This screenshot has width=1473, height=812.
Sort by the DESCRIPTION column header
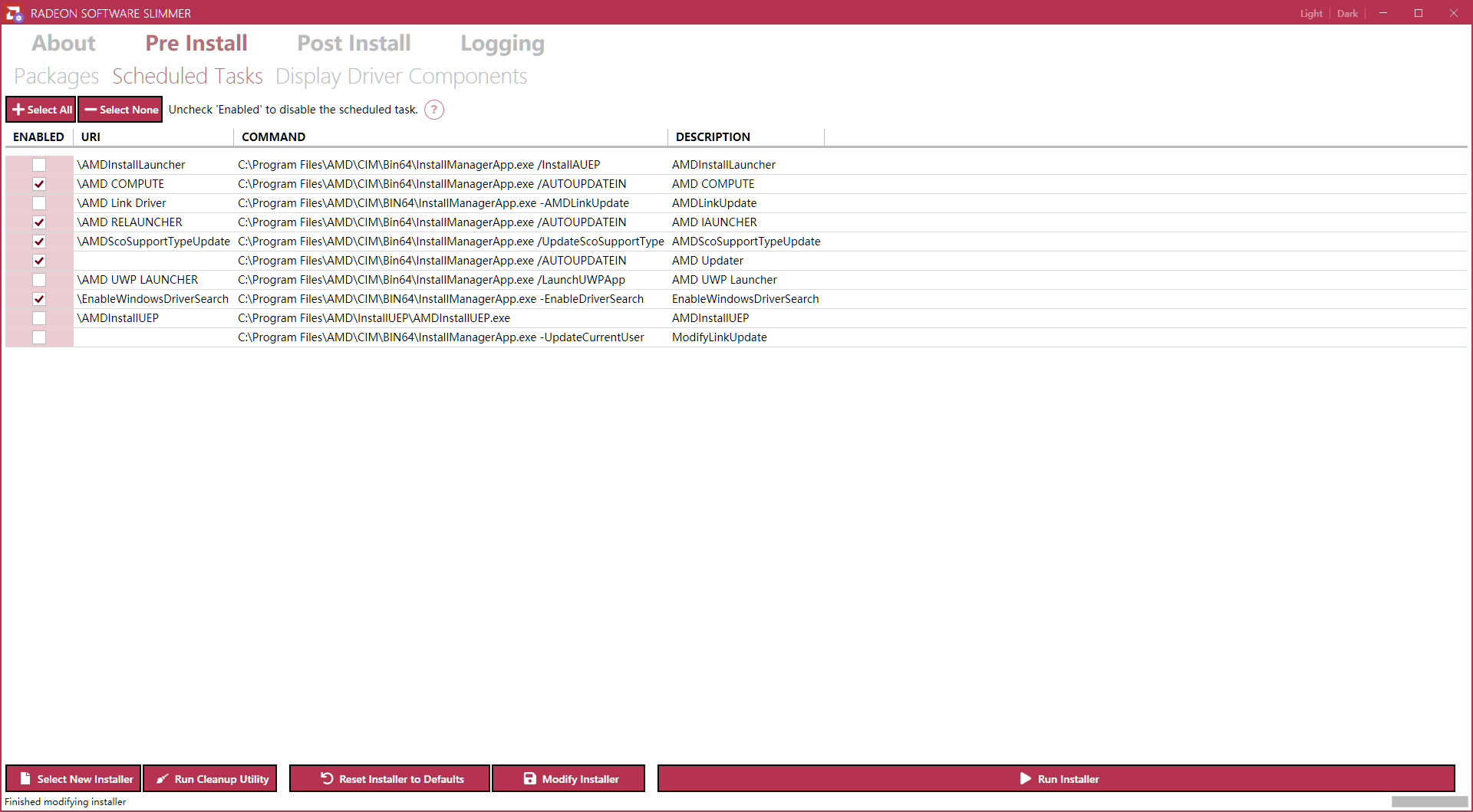[746, 137]
